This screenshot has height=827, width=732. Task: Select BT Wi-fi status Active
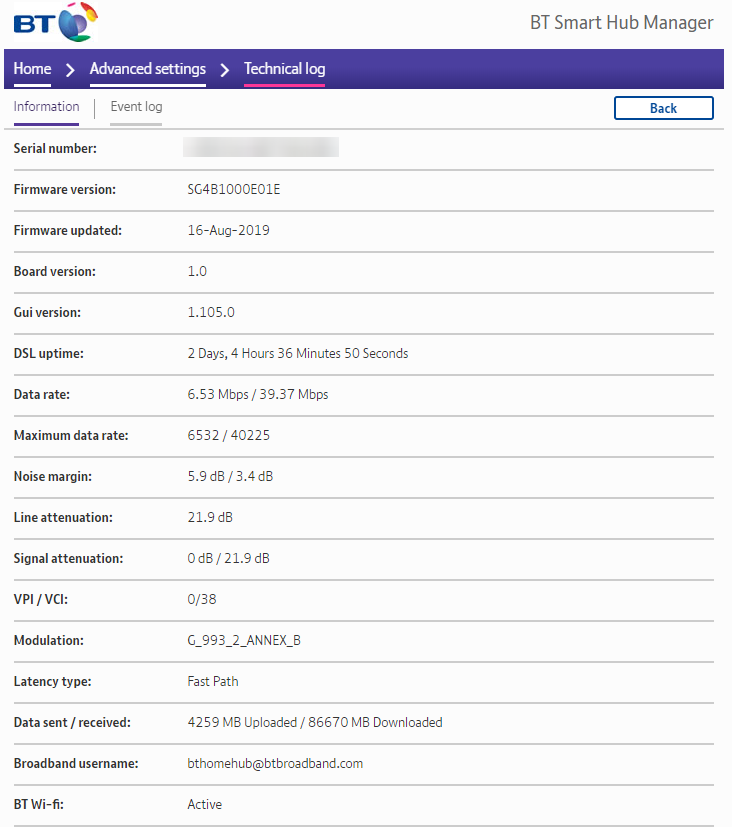click(205, 804)
